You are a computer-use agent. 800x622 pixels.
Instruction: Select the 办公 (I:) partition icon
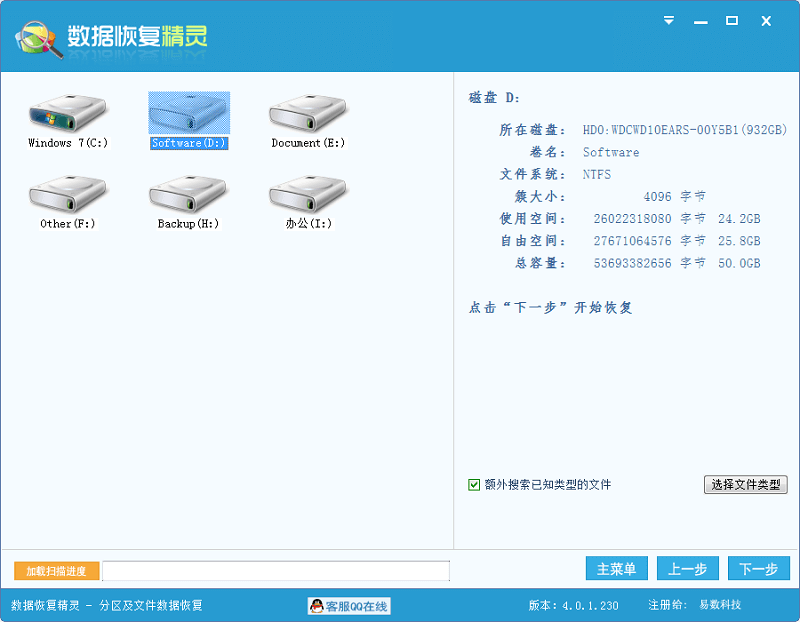[x=307, y=200]
